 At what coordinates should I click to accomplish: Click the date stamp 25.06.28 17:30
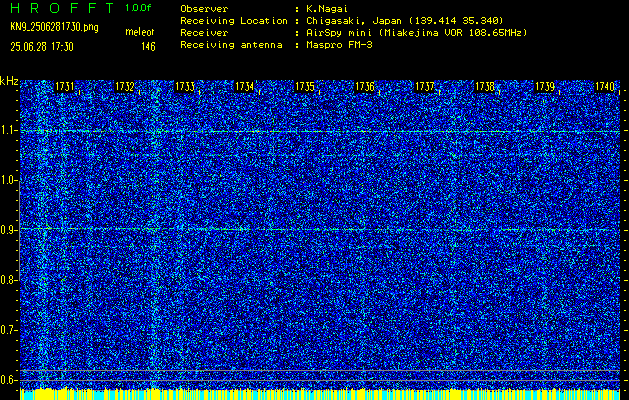tap(42, 47)
